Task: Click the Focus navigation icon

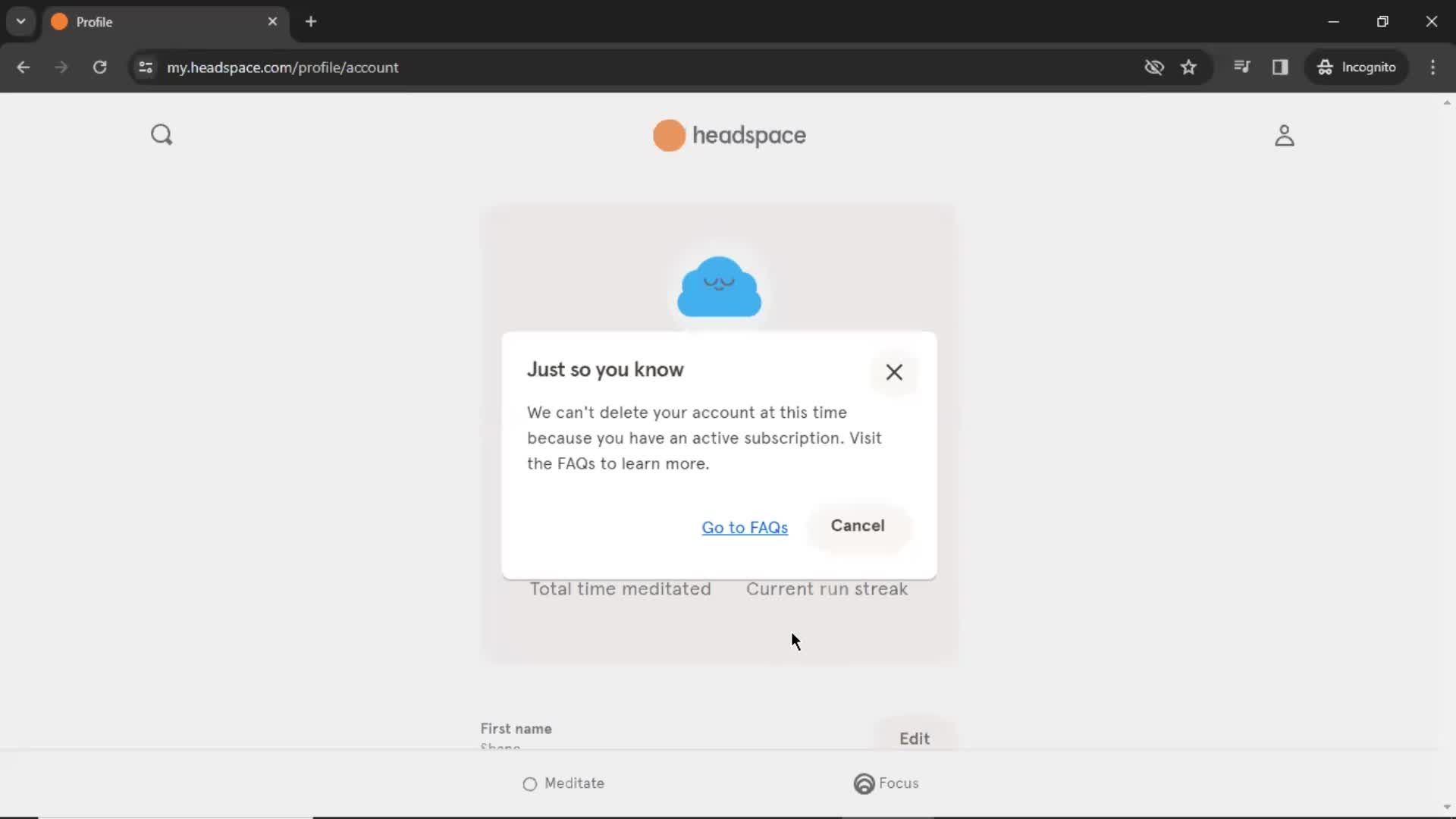Action: click(x=862, y=783)
